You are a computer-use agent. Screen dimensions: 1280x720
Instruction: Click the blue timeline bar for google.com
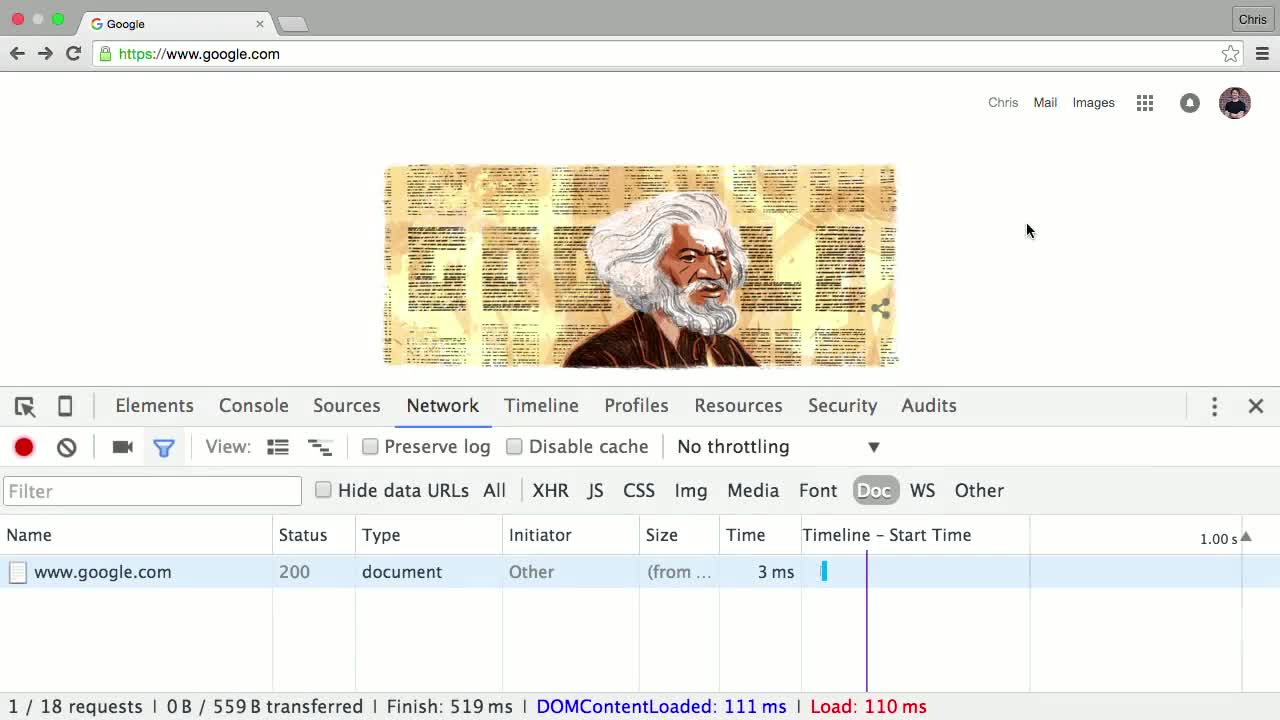tap(824, 572)
